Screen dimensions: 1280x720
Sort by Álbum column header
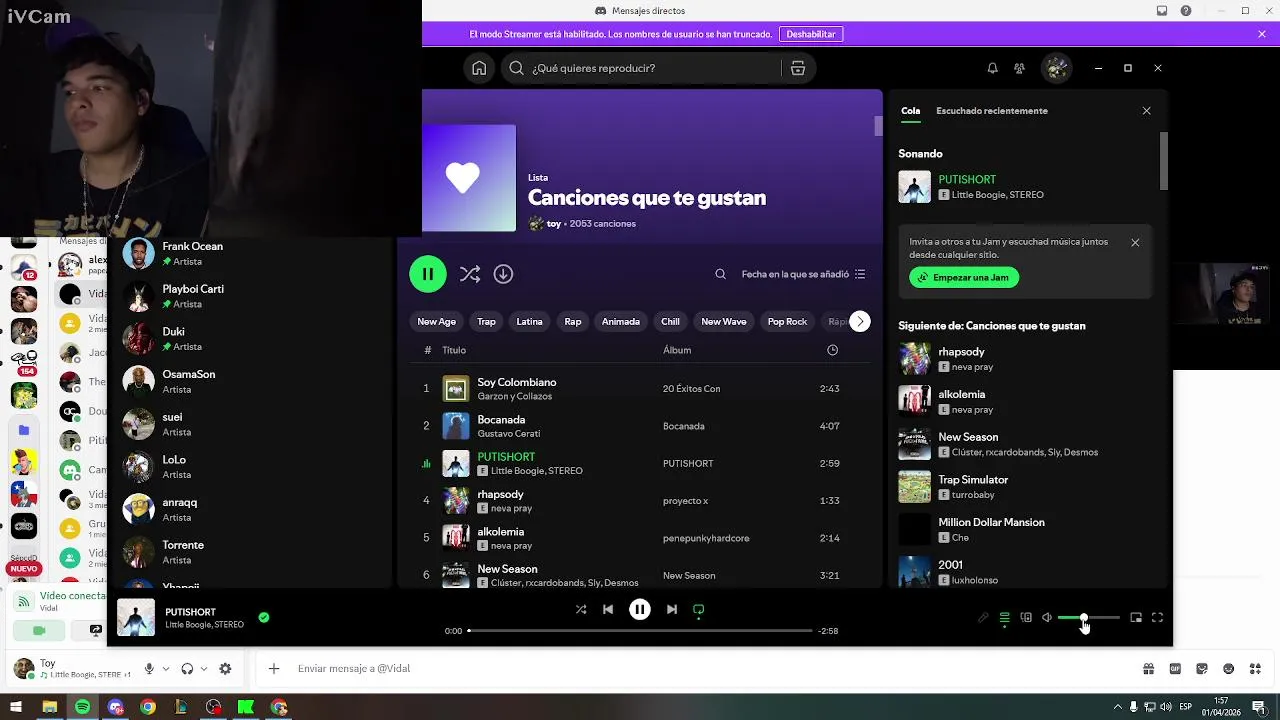click(x=677, y=350)
